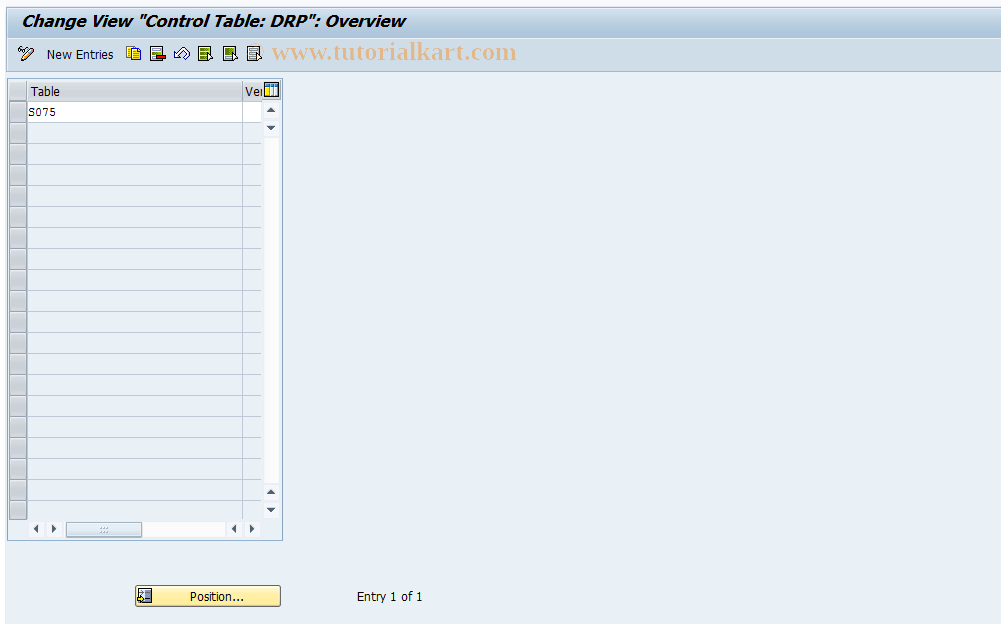This screenshot has width=1001, height=624.
Task: Click the second empty Table input cell
Action: click(135, 154)
